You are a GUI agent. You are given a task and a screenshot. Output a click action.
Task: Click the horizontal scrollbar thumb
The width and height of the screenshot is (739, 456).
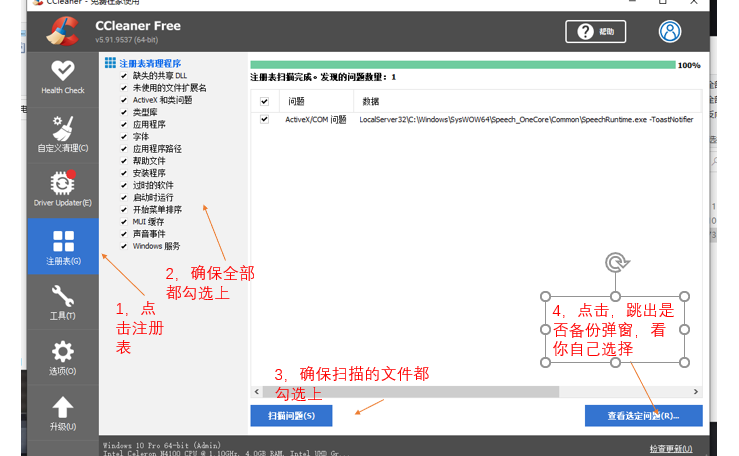(x=411, y=391)
